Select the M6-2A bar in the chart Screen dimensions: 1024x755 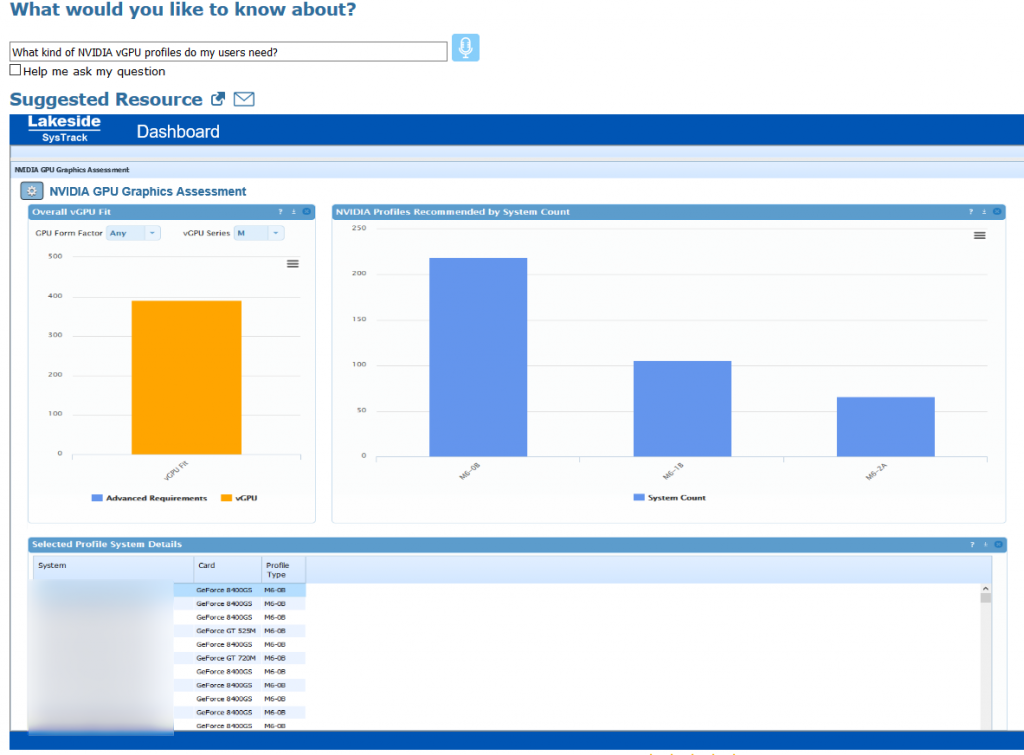[886, 426]
